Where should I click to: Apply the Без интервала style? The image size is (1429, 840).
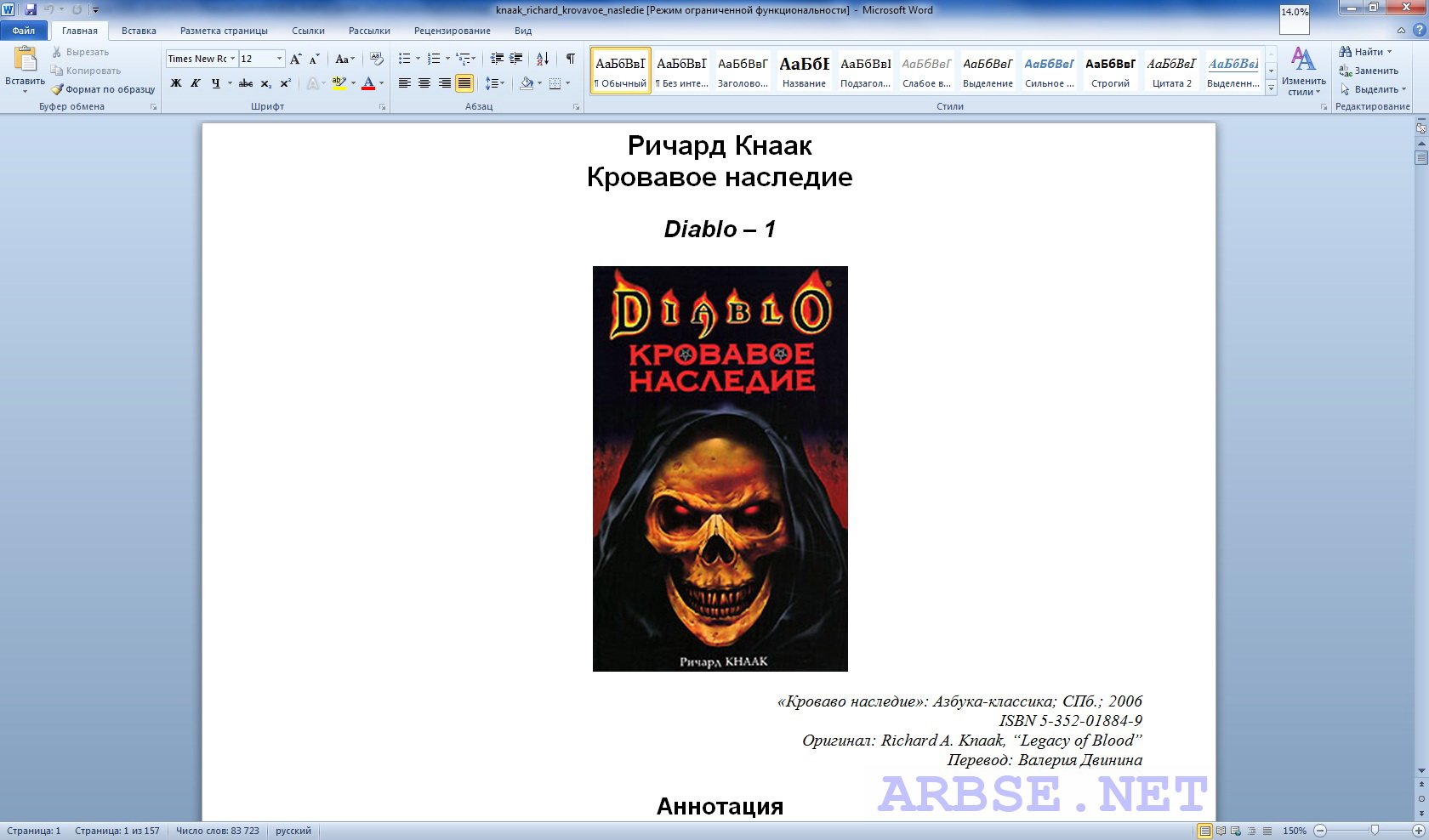point(681,71)
